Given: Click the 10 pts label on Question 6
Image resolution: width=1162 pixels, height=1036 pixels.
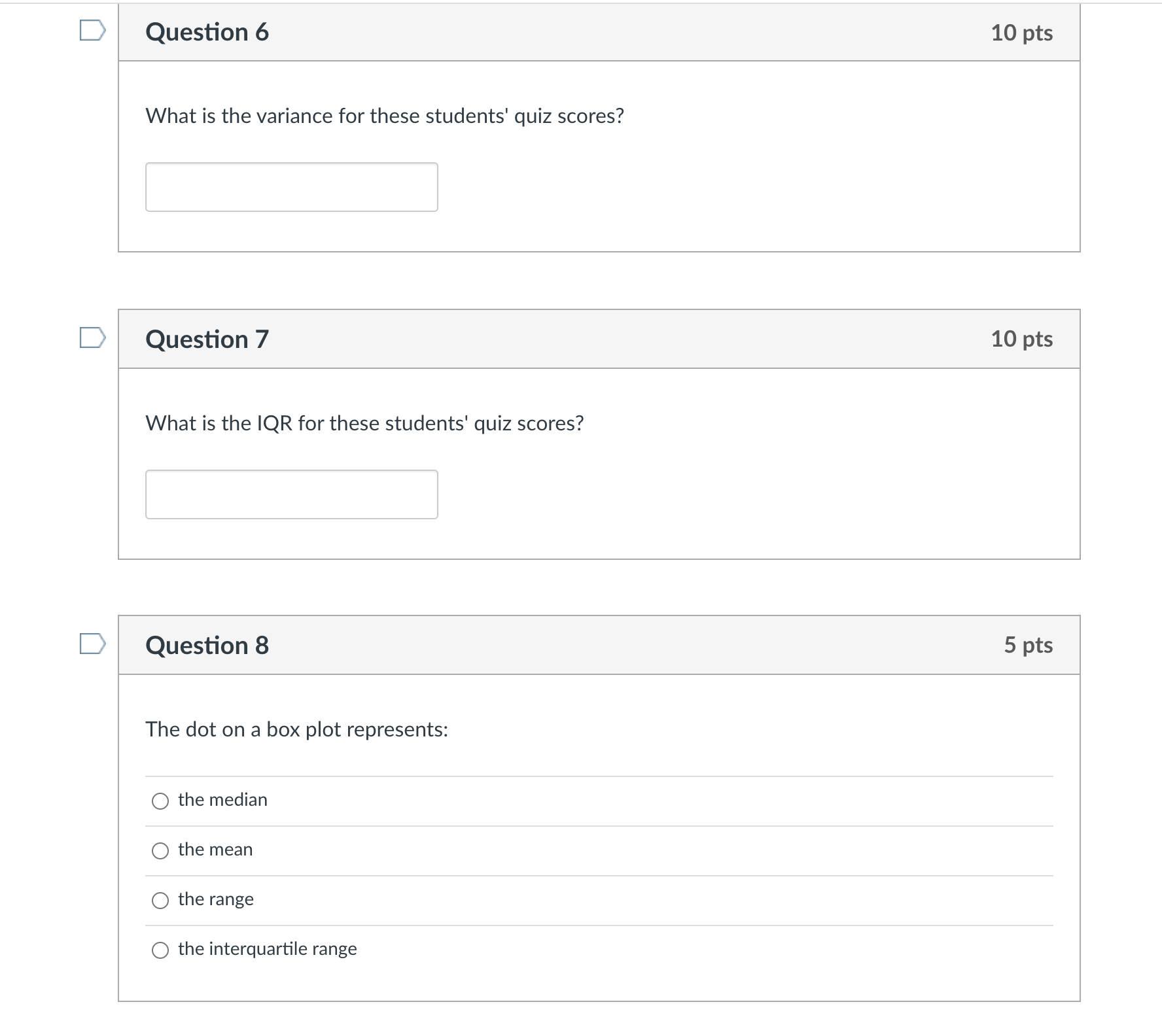Looking at the screenshot, I should [x=1022, y=31].
